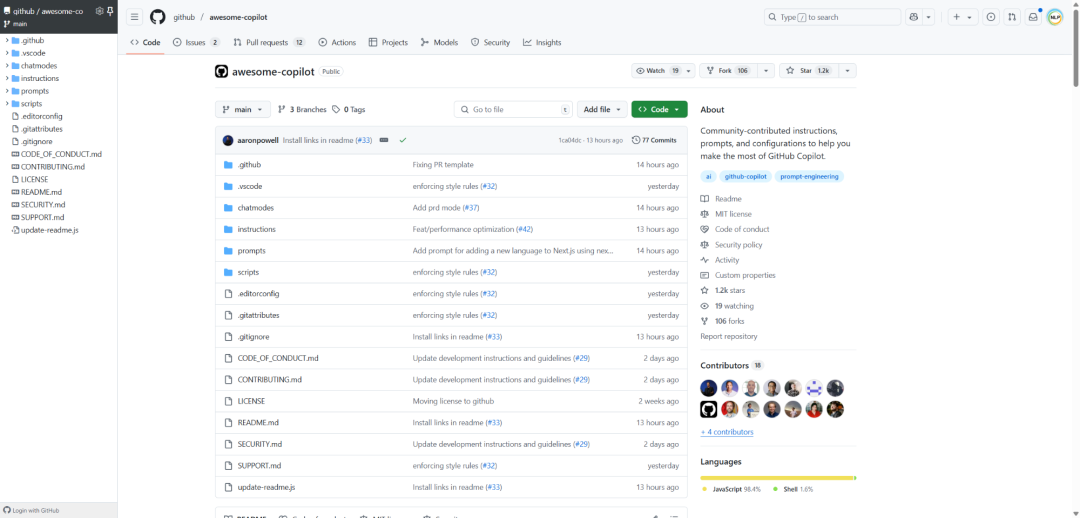This screenshot has width=1080, height=518.
Task: Open the Add file dropdown
Action: [x=602, y=110]
